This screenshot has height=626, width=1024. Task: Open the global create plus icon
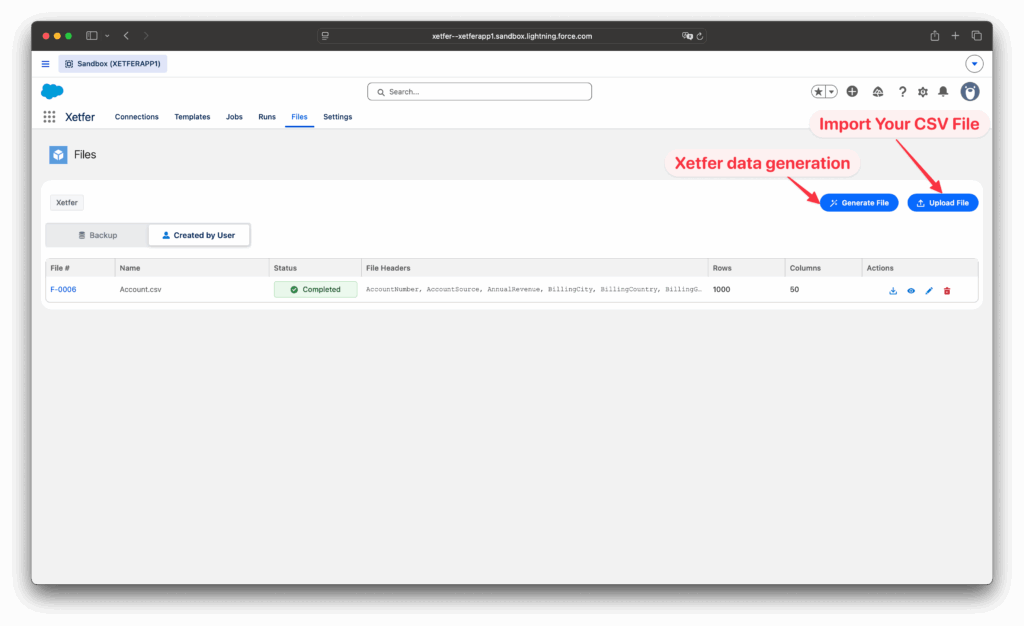(852, 91)
